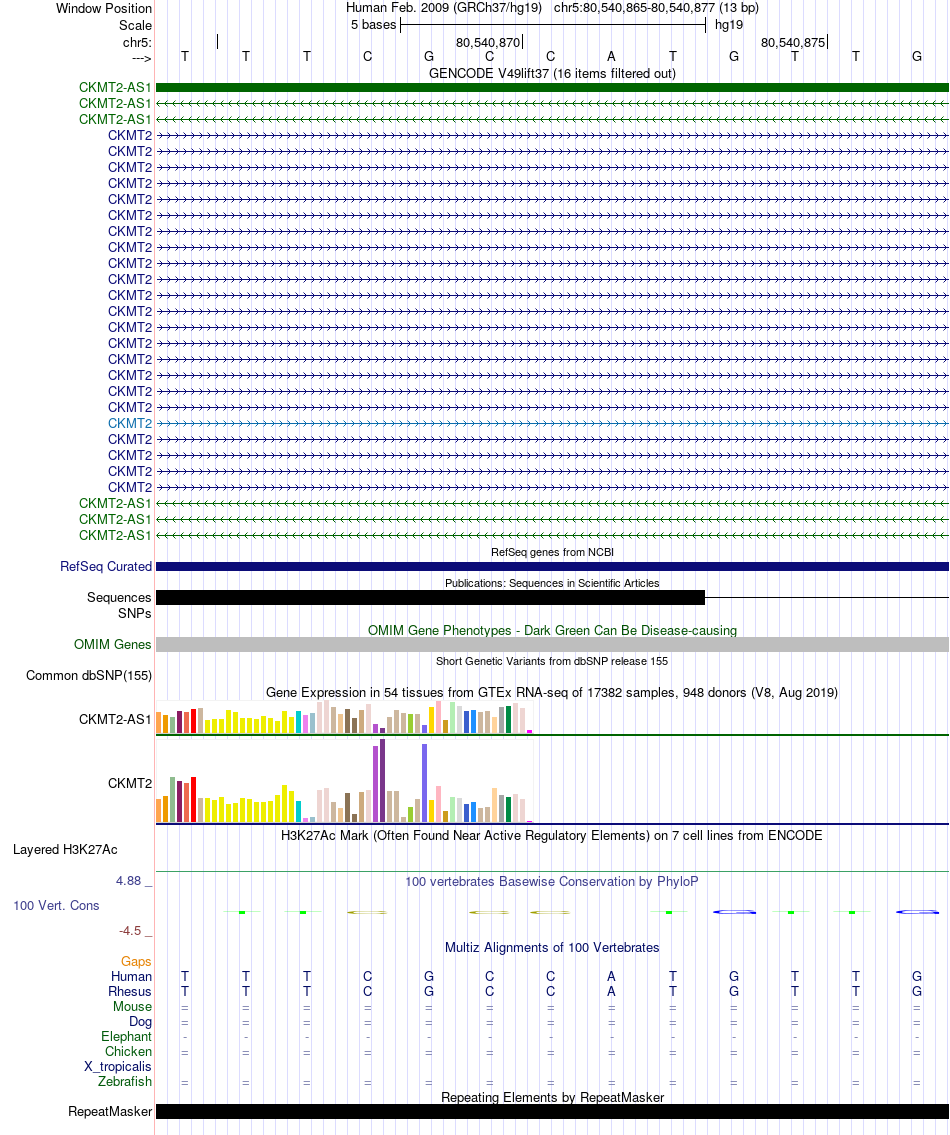Click the Scale track label
Viewport: 950px width, 1135px height.
[x=135, y=25]
